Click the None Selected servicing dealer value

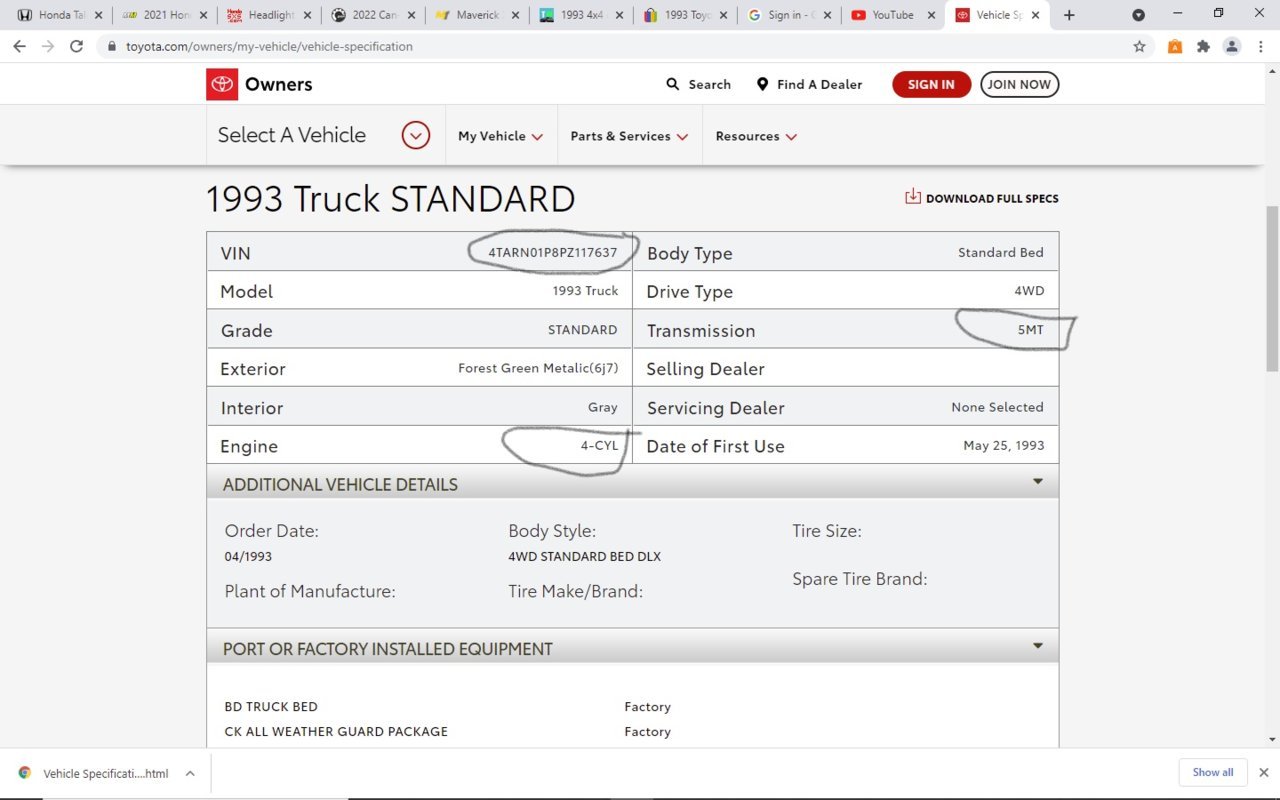[x=997, y=407]
